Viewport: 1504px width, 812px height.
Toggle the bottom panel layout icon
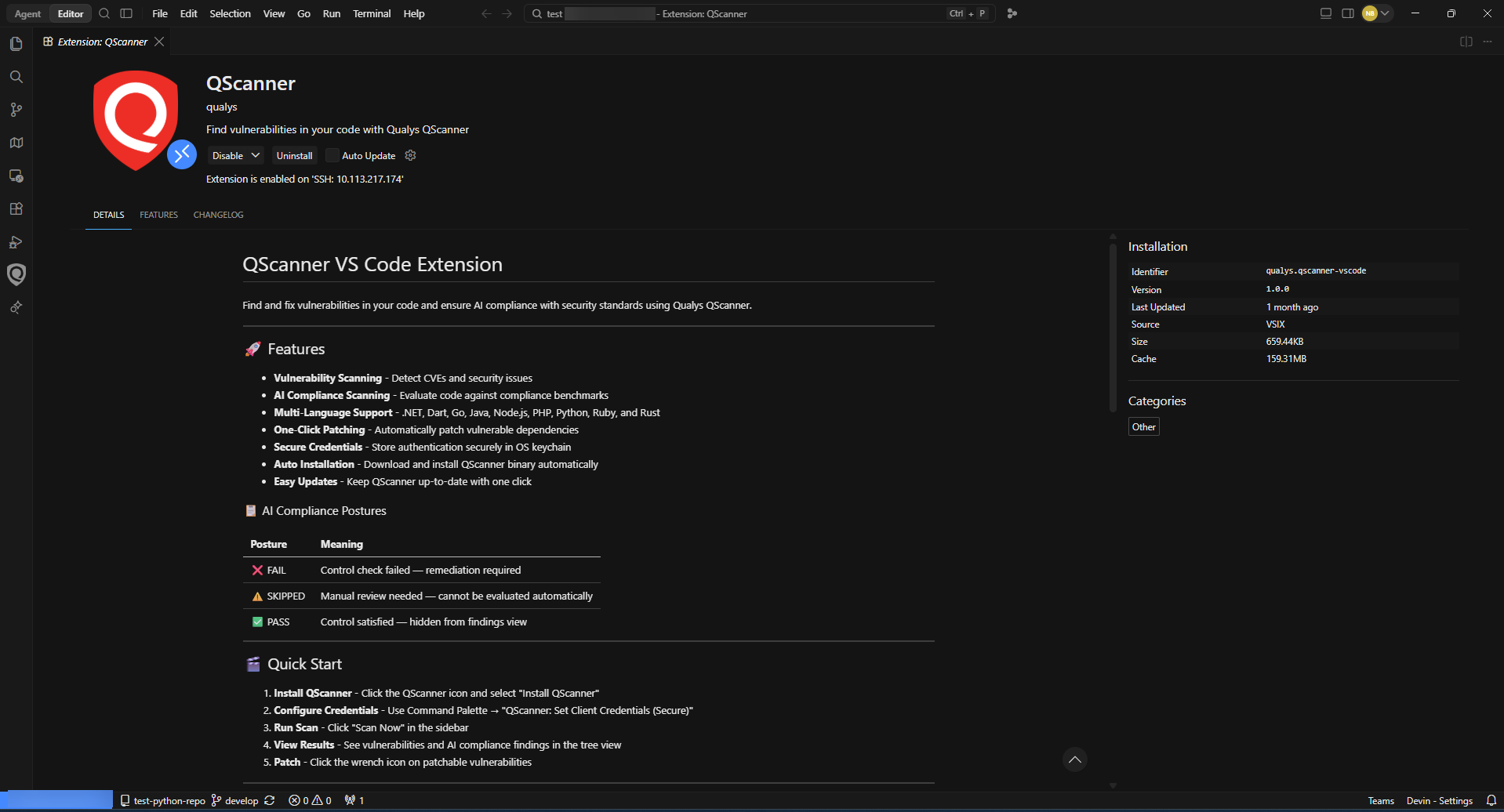pos(1326,13)
